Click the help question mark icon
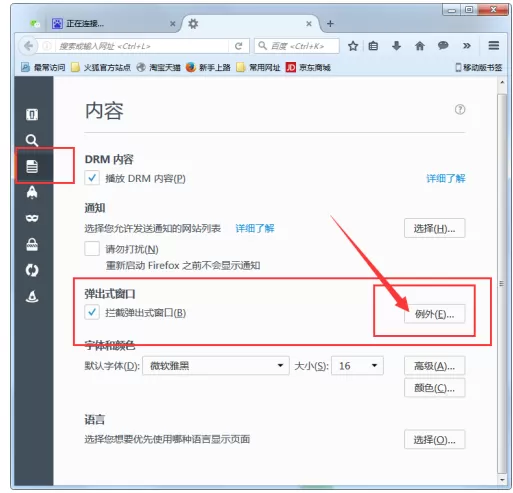The width and height of the screenshot is (513, 493). point(460,109)
